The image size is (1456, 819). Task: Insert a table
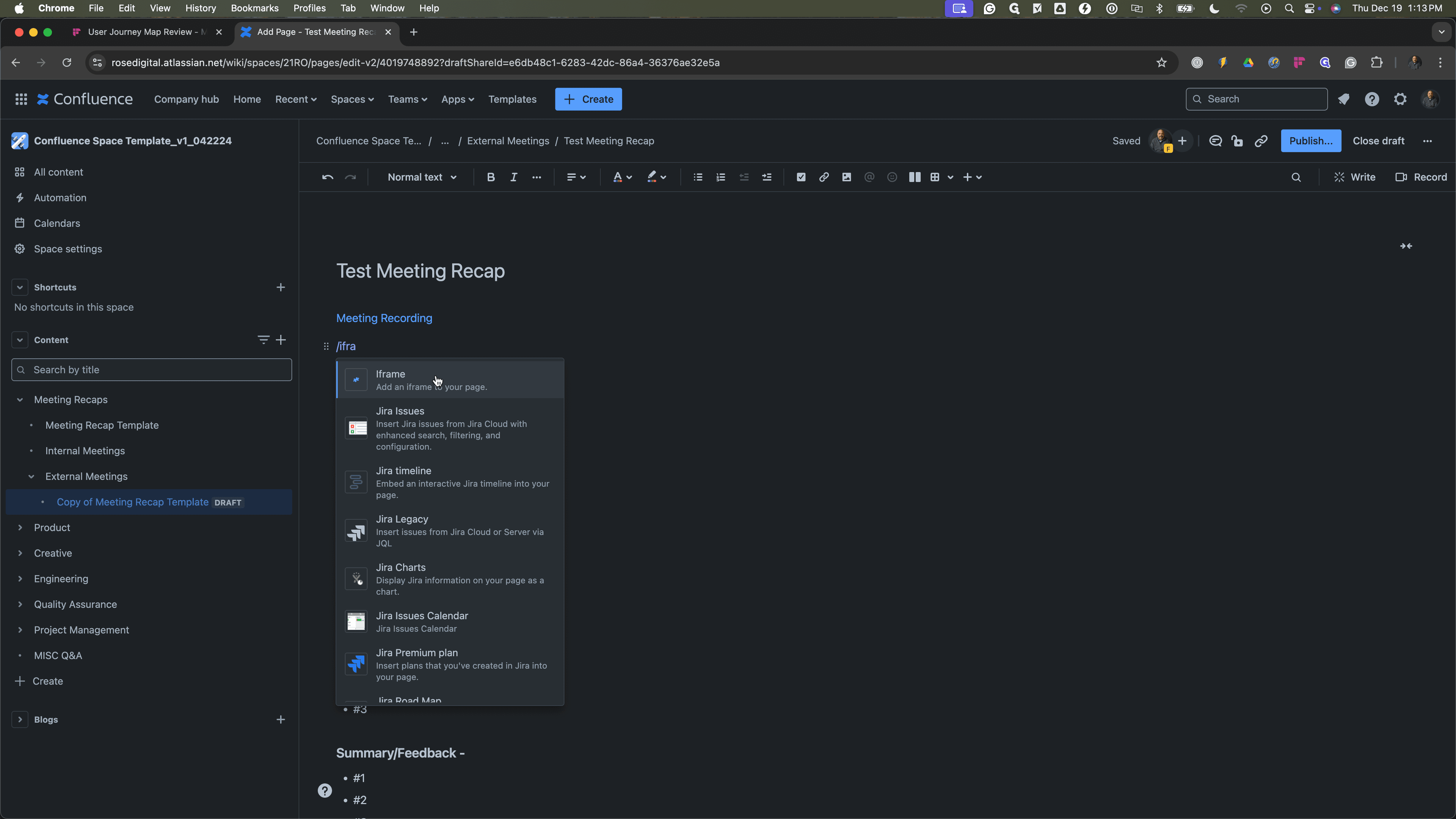[x=935, y=177]
